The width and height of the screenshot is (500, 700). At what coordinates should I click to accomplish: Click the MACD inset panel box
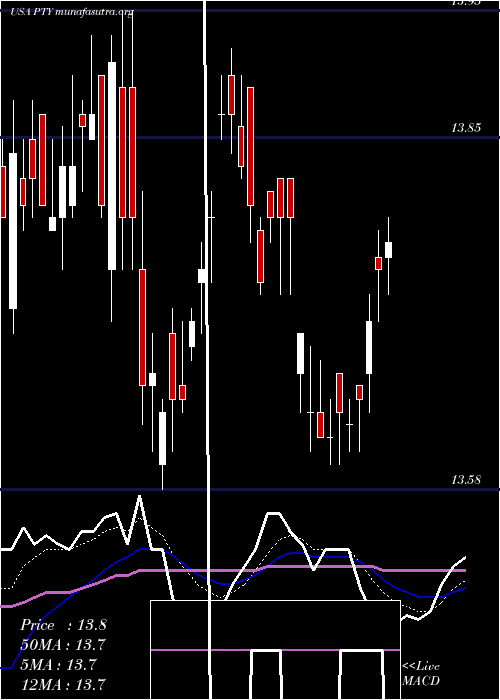click(275, 650)
